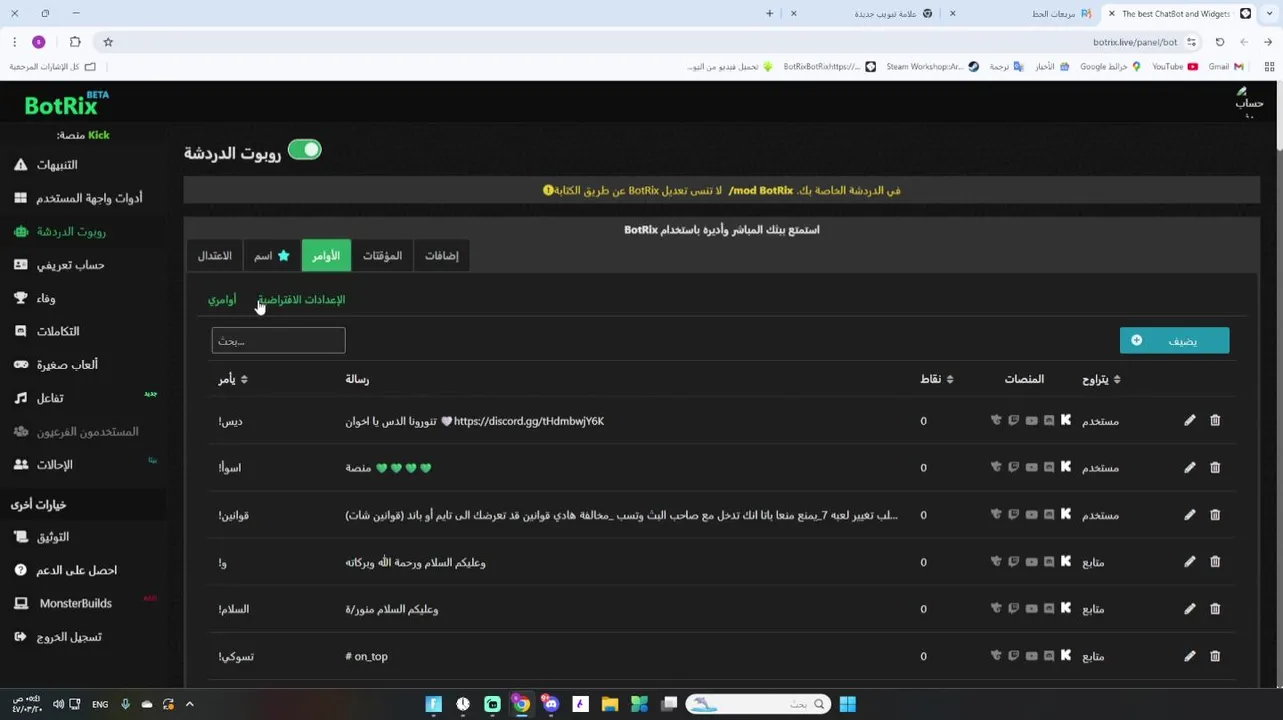Switch to the الأوامر tab
Viewport: 1283px width, 720px height.
326,256
